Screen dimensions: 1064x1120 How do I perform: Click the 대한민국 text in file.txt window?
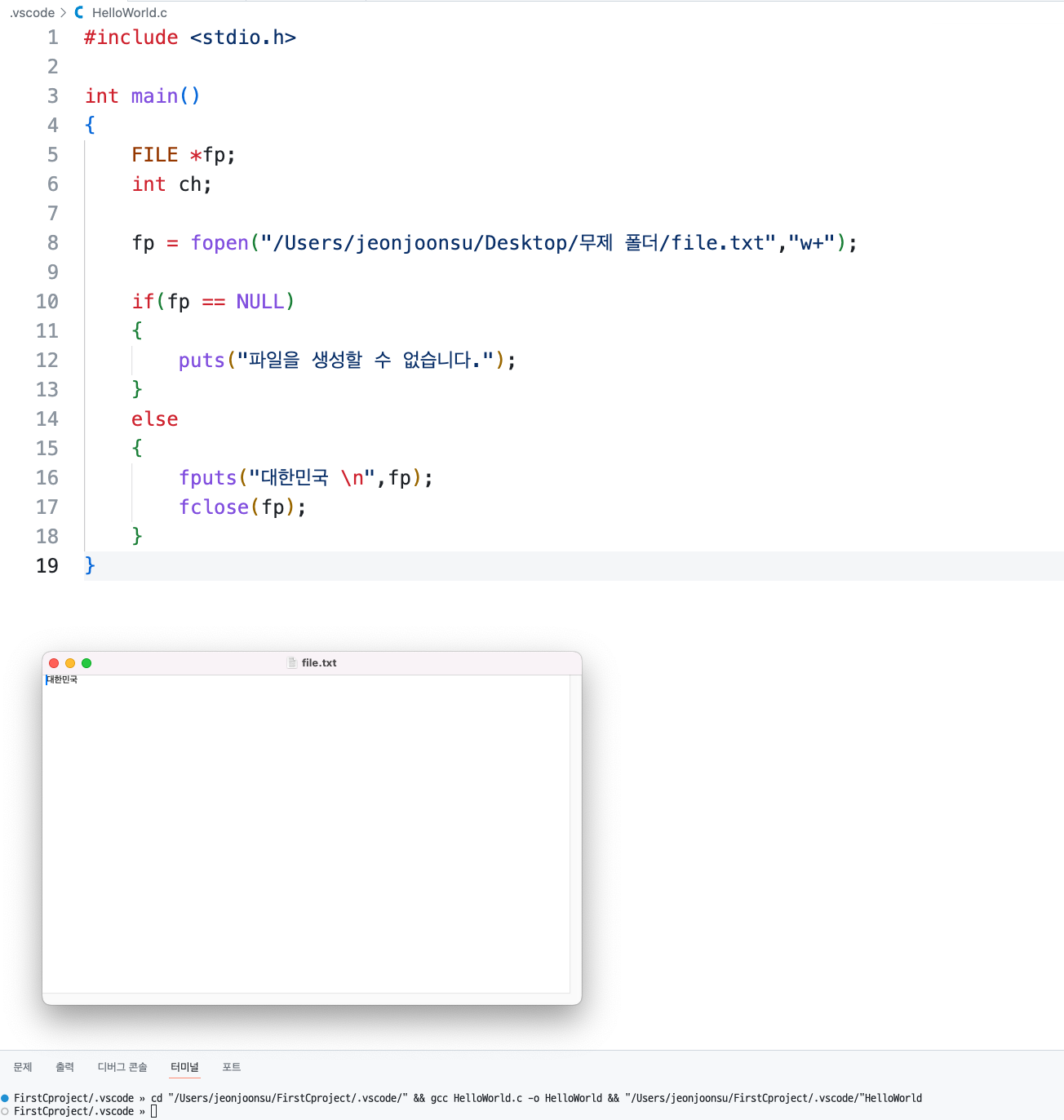click(x=62, y=680)
